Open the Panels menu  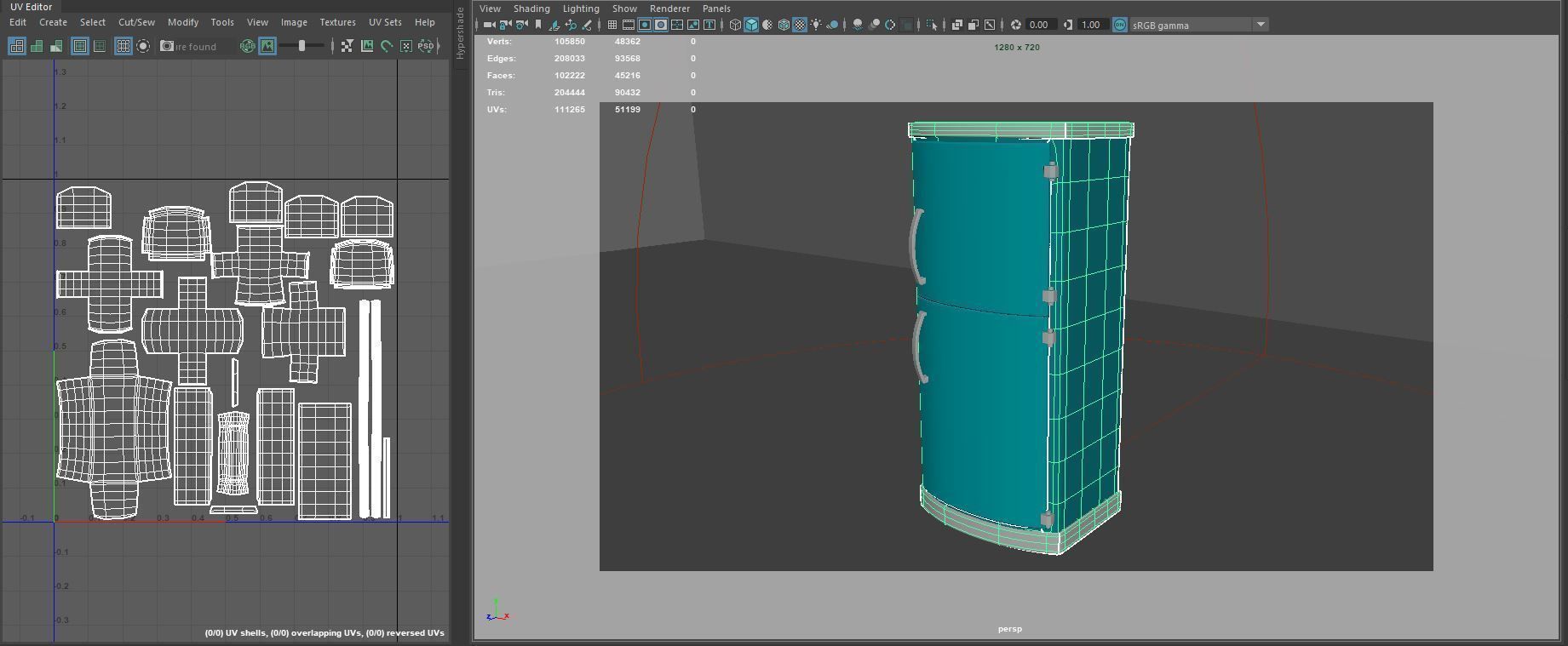click(x=716, y=9)
